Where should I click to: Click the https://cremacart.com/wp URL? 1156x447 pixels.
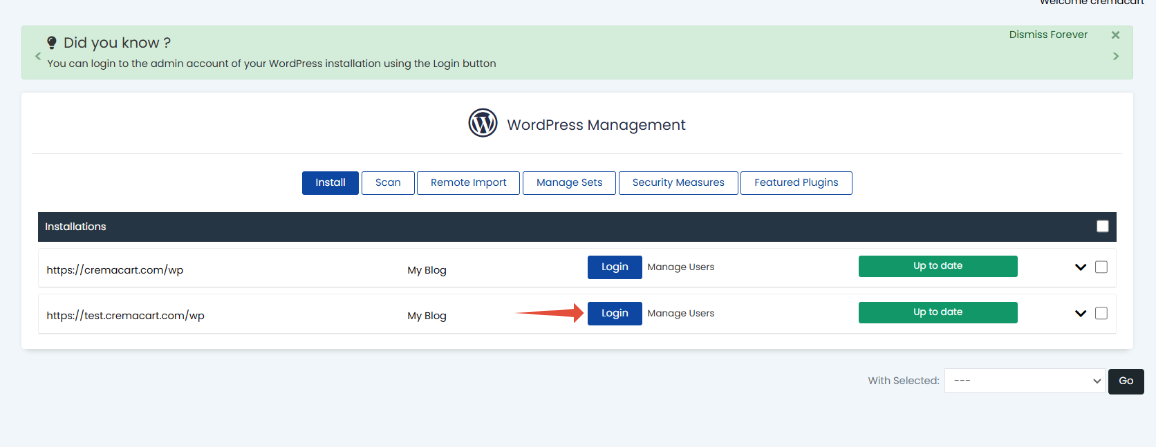pos(115,270)
